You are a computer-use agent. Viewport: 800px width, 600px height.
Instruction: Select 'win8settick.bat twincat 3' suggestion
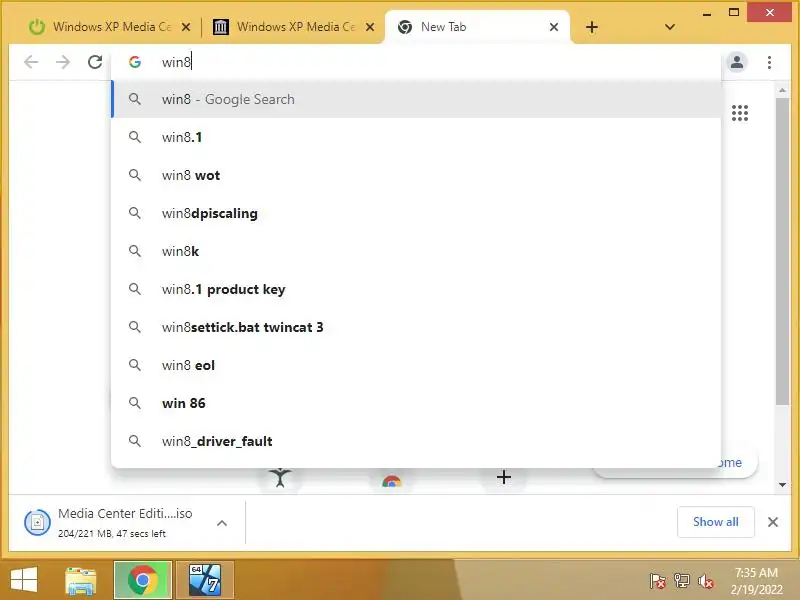click(416, 327)
